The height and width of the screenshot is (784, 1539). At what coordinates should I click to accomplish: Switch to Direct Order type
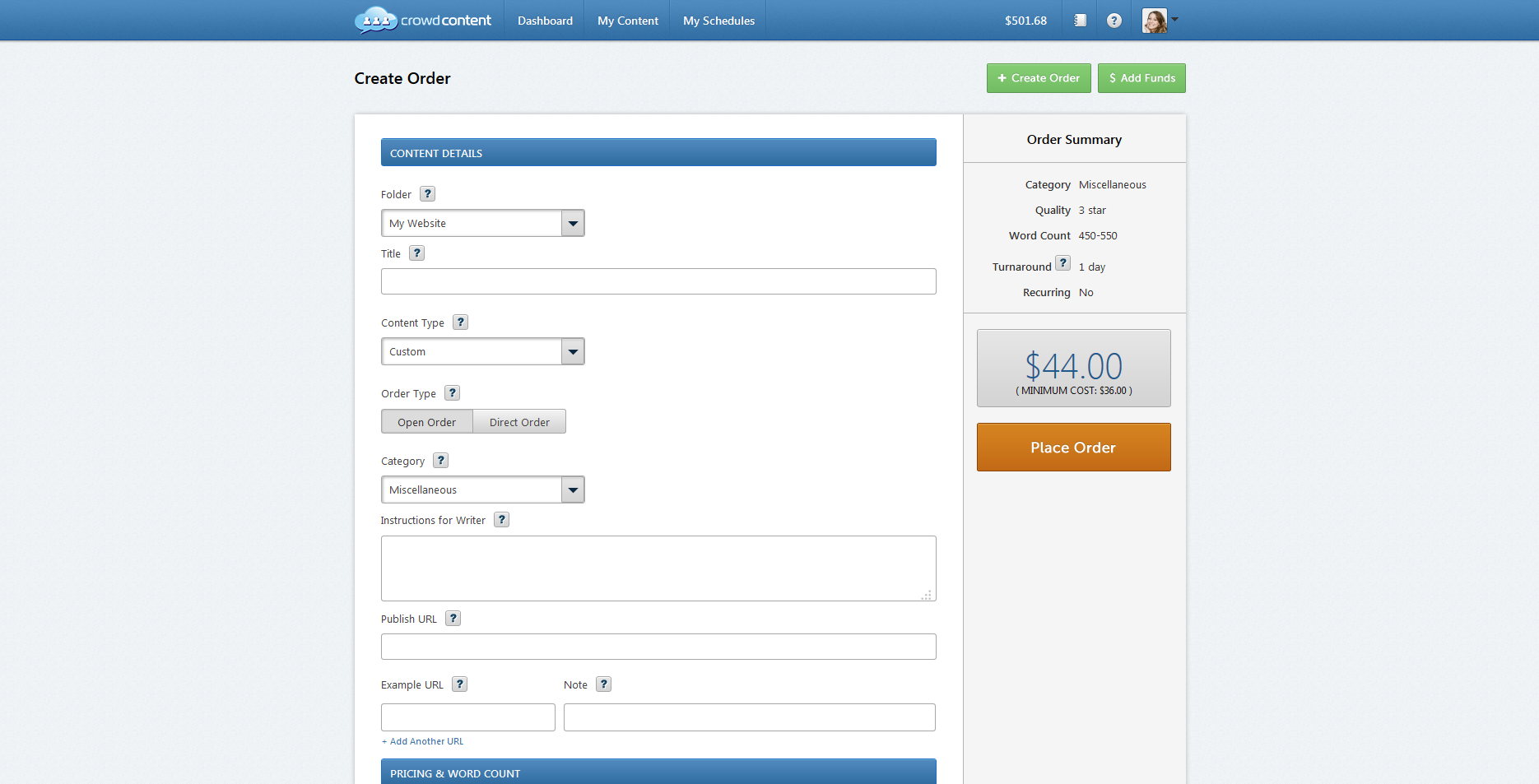click(x=519, y=422)
